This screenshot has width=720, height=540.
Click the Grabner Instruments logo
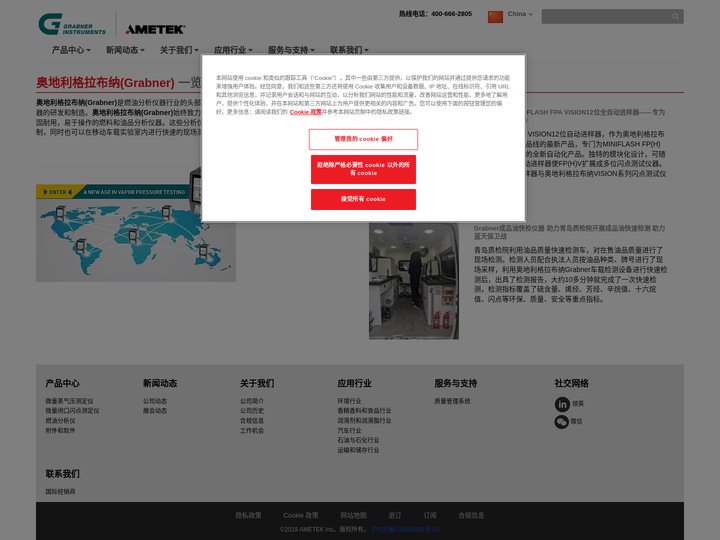[72, 24]
